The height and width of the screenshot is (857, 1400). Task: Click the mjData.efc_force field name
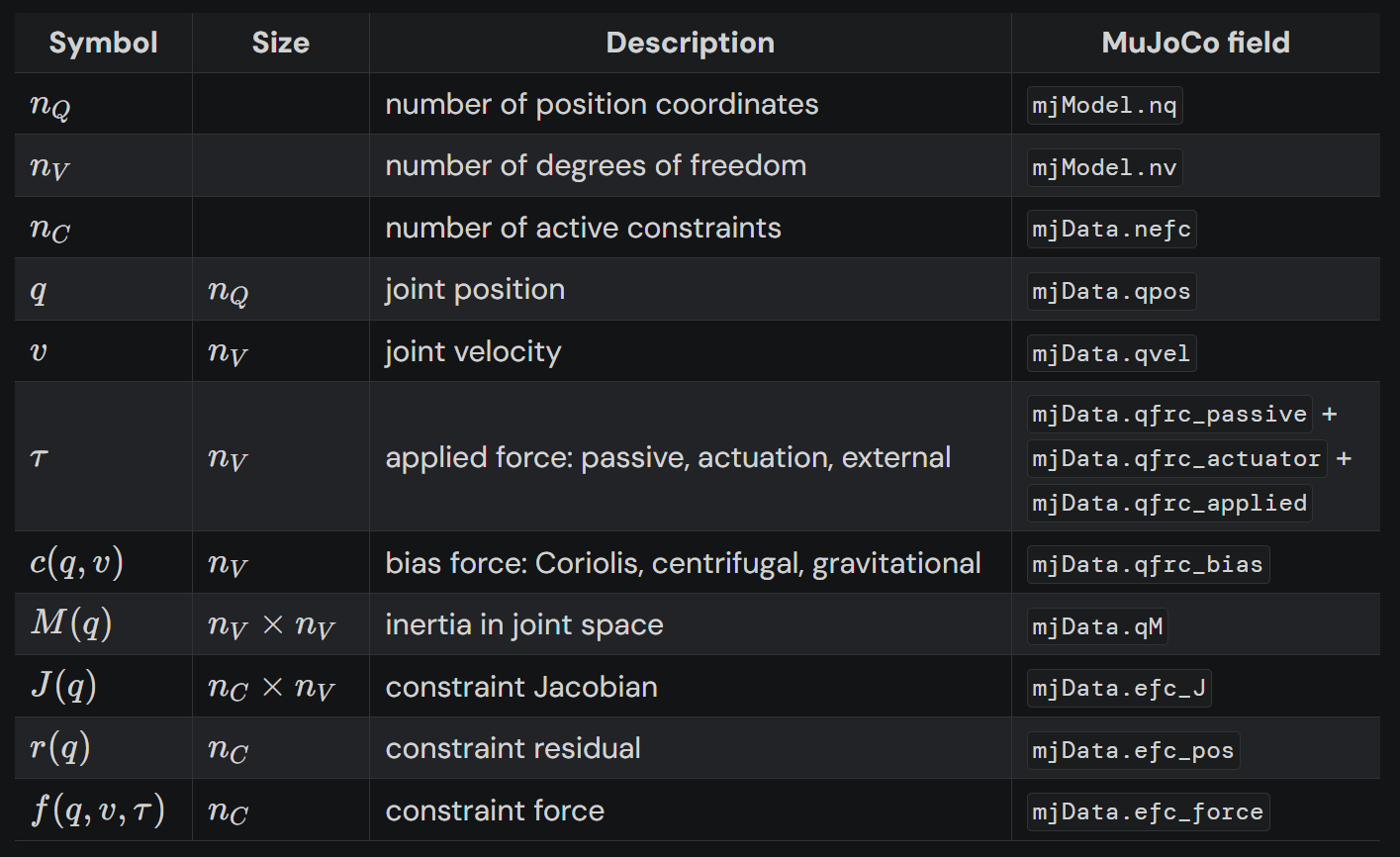tap(1148, 811)
